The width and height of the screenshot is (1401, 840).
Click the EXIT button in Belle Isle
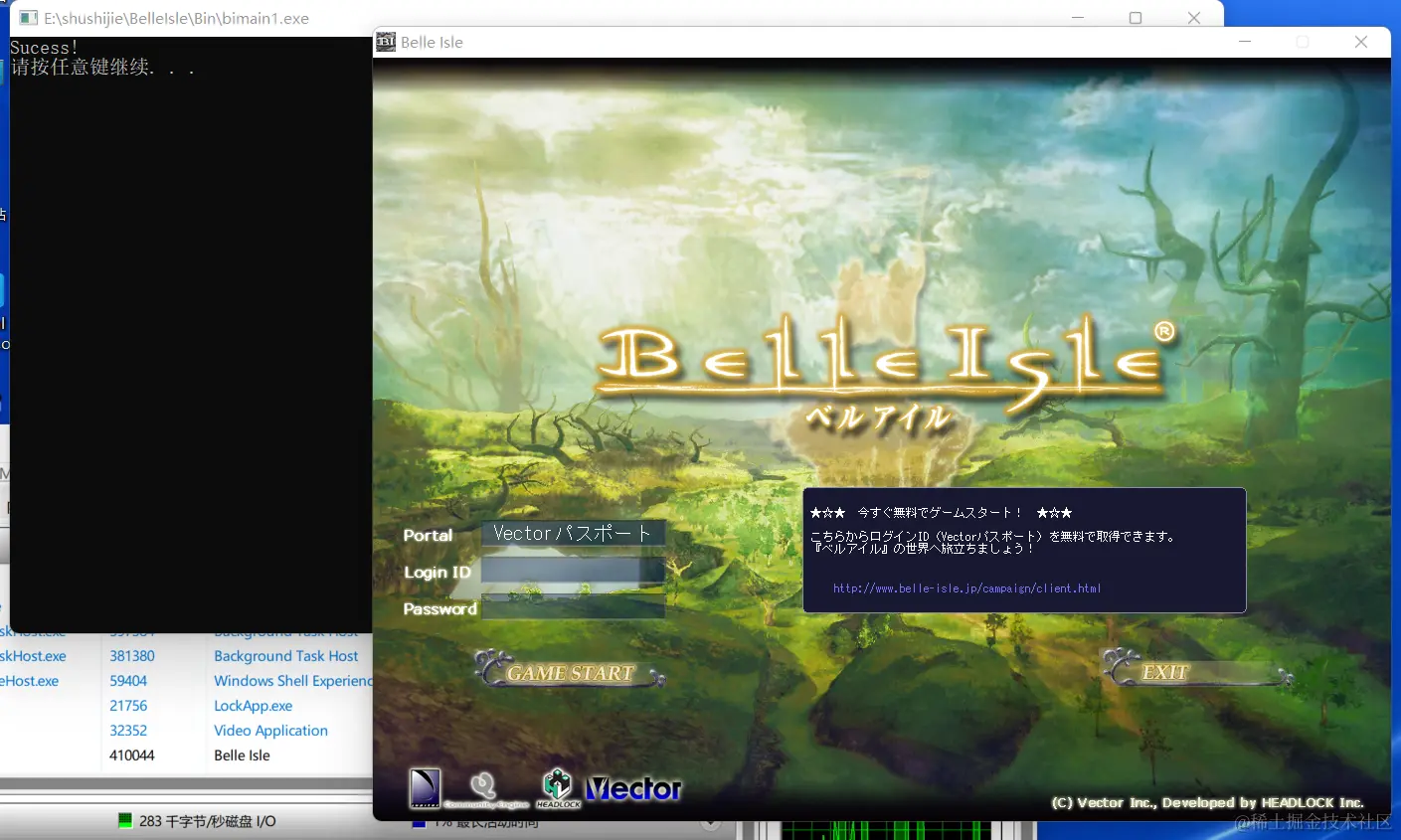1196,671
